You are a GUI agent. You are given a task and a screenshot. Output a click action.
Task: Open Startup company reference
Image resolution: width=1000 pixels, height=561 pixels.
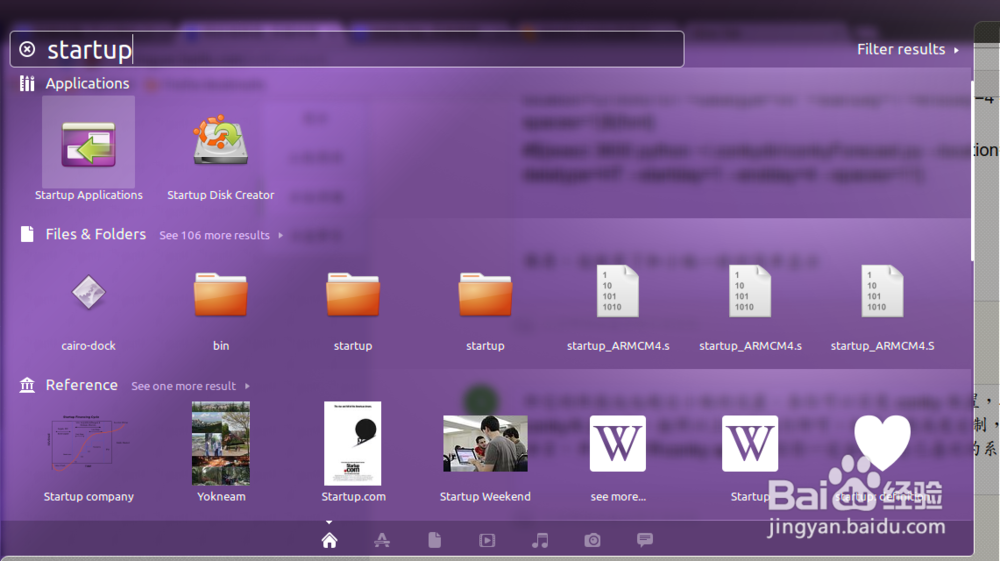89,456
